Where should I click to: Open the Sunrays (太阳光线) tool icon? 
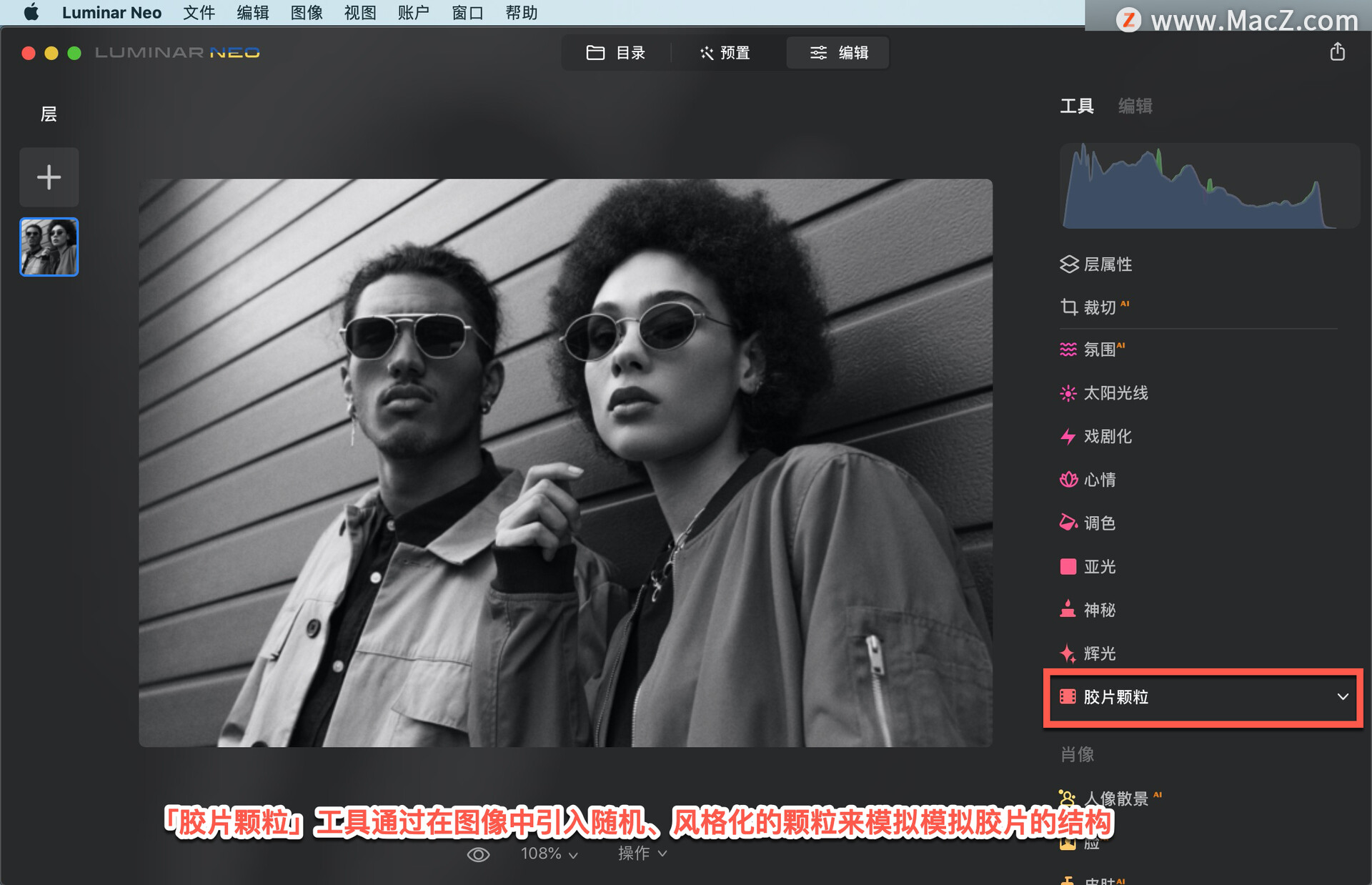1068,393
